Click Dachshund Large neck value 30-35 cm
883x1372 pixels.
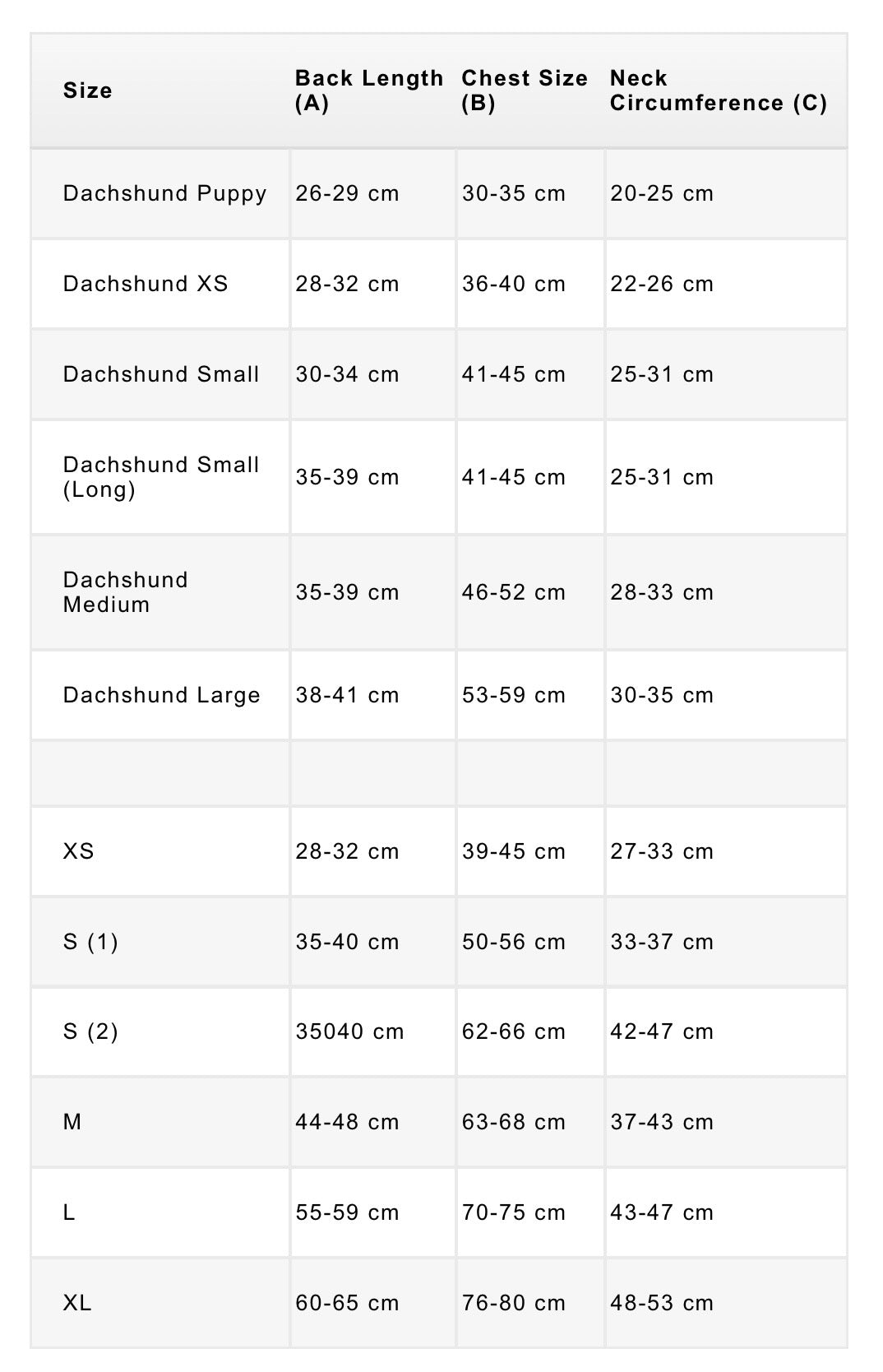click(661, 695)
